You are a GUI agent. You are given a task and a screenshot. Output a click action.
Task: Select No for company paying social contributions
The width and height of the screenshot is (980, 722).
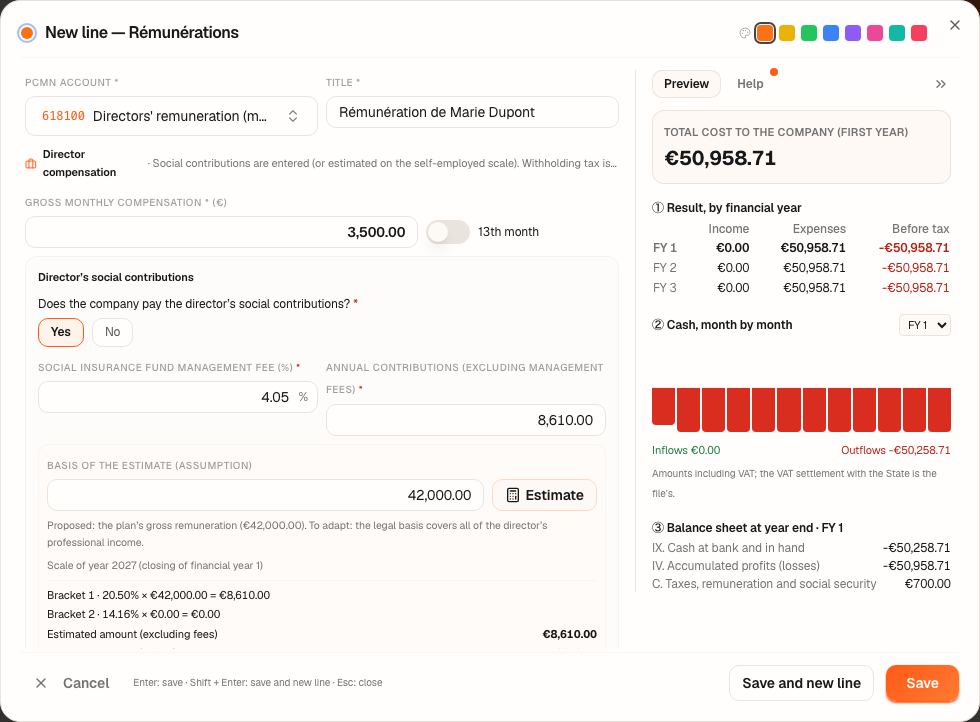click(112, 332)
